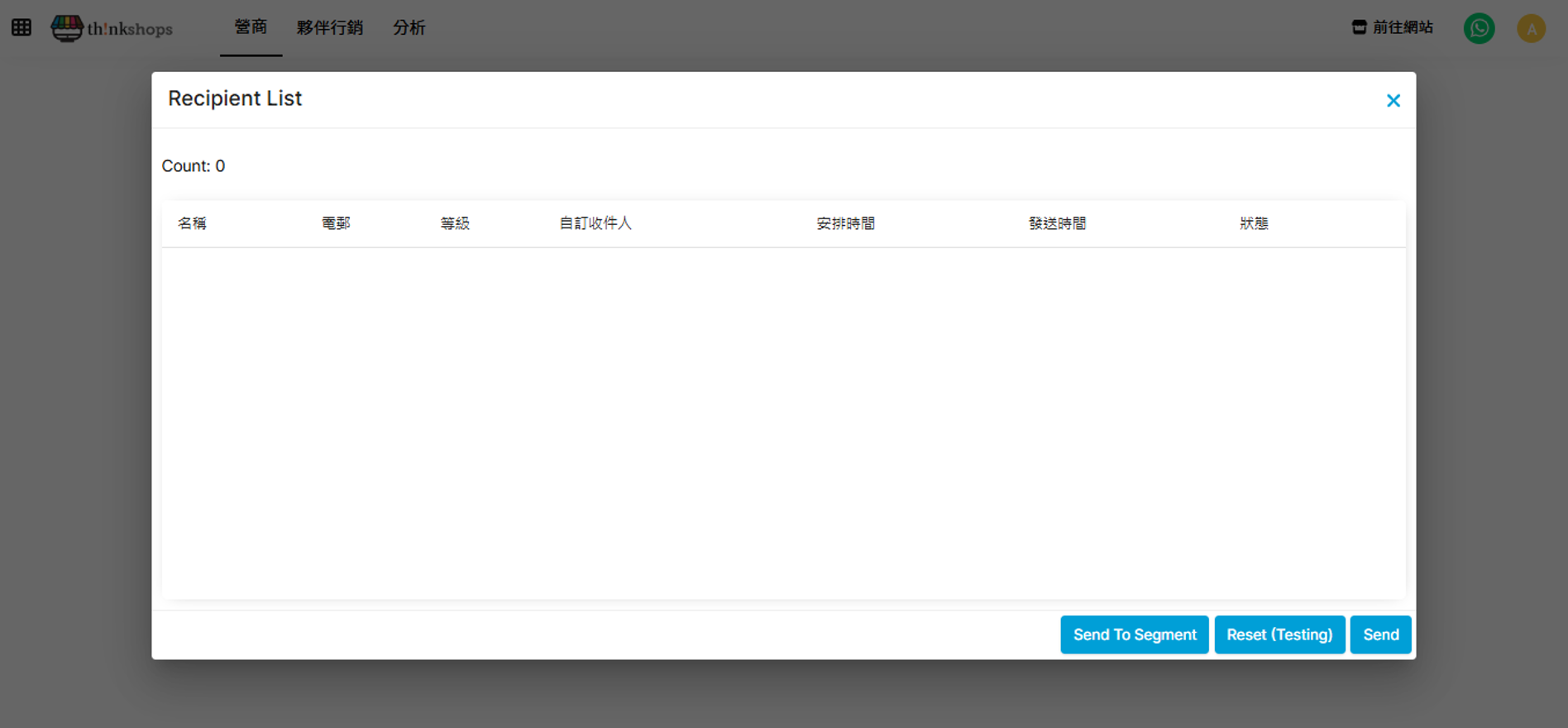Open the apps grid menu icon
Viewport: 1568px width, 728px height.
(x=22, y=27)
